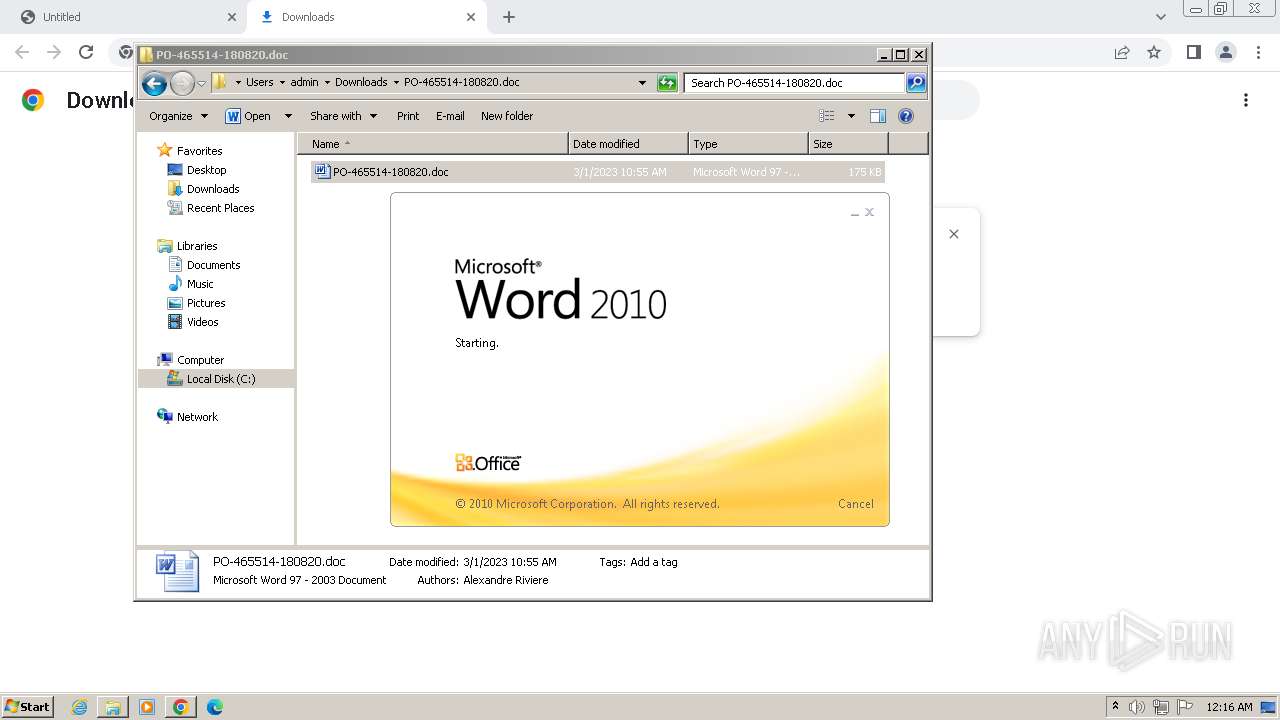
Task: Select PO-465514-180820.doc file row
Action: pyautogui.click(x=597, y=172)
